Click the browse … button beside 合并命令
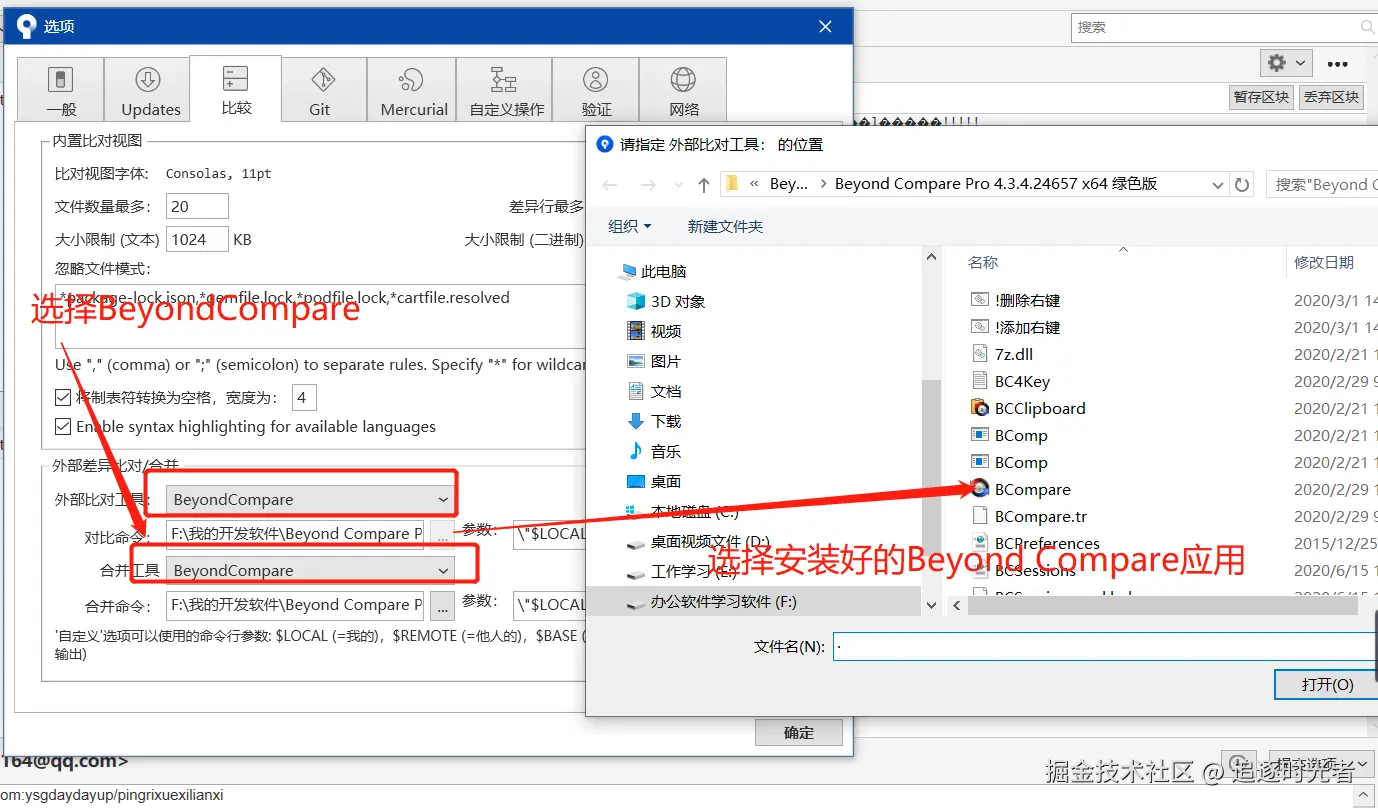1378x808 pixels. point(442,605)
